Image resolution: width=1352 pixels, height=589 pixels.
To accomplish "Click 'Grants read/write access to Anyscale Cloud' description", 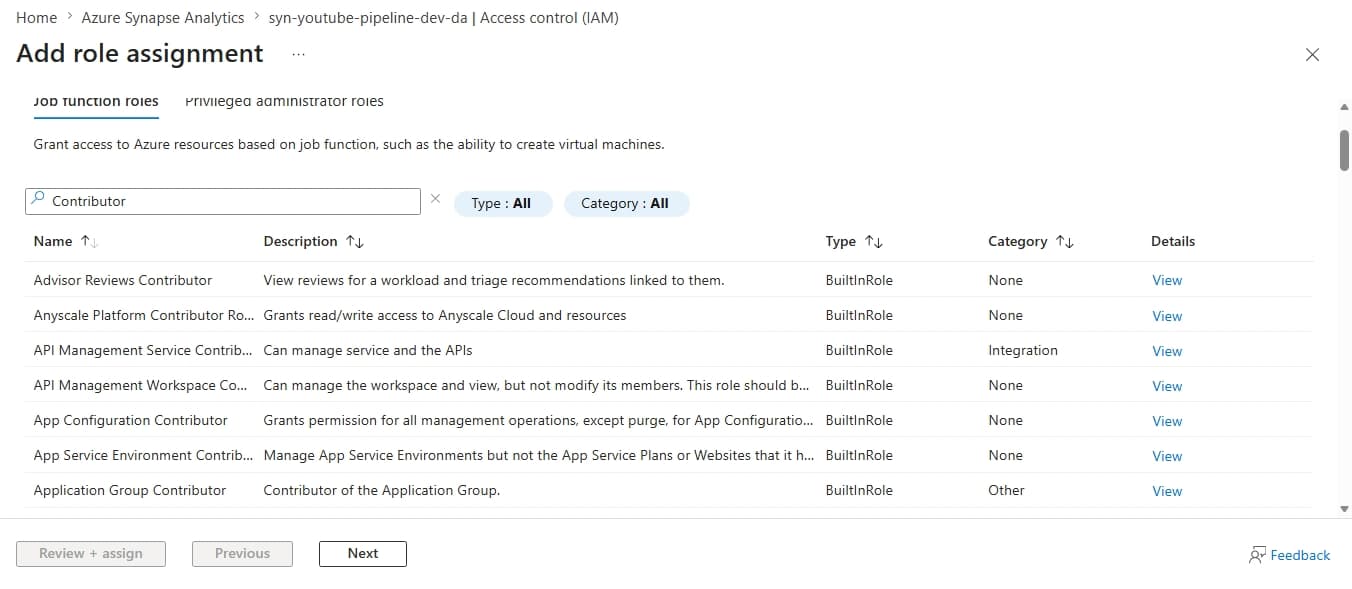I will (444, 315).
